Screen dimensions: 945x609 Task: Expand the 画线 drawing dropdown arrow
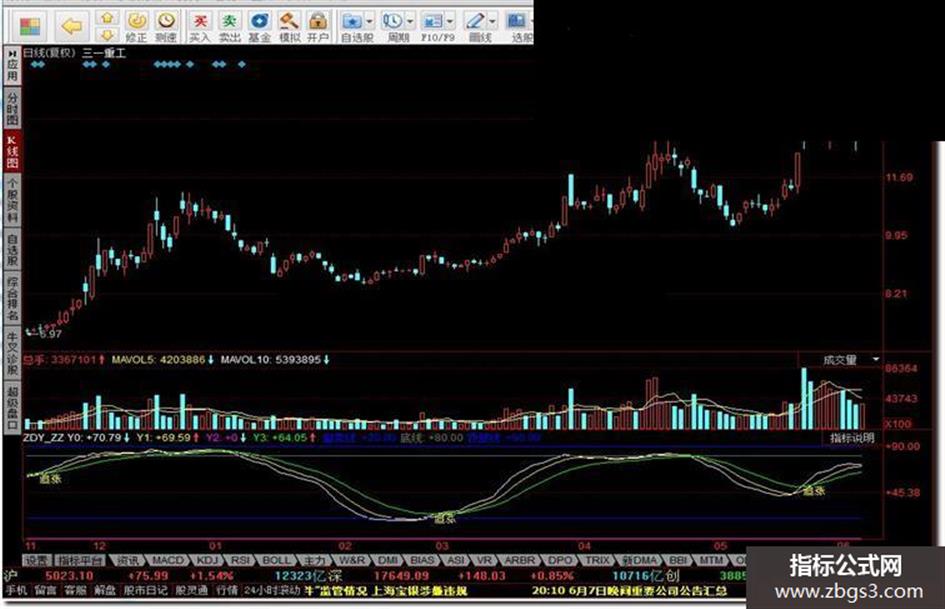[492, 22]
